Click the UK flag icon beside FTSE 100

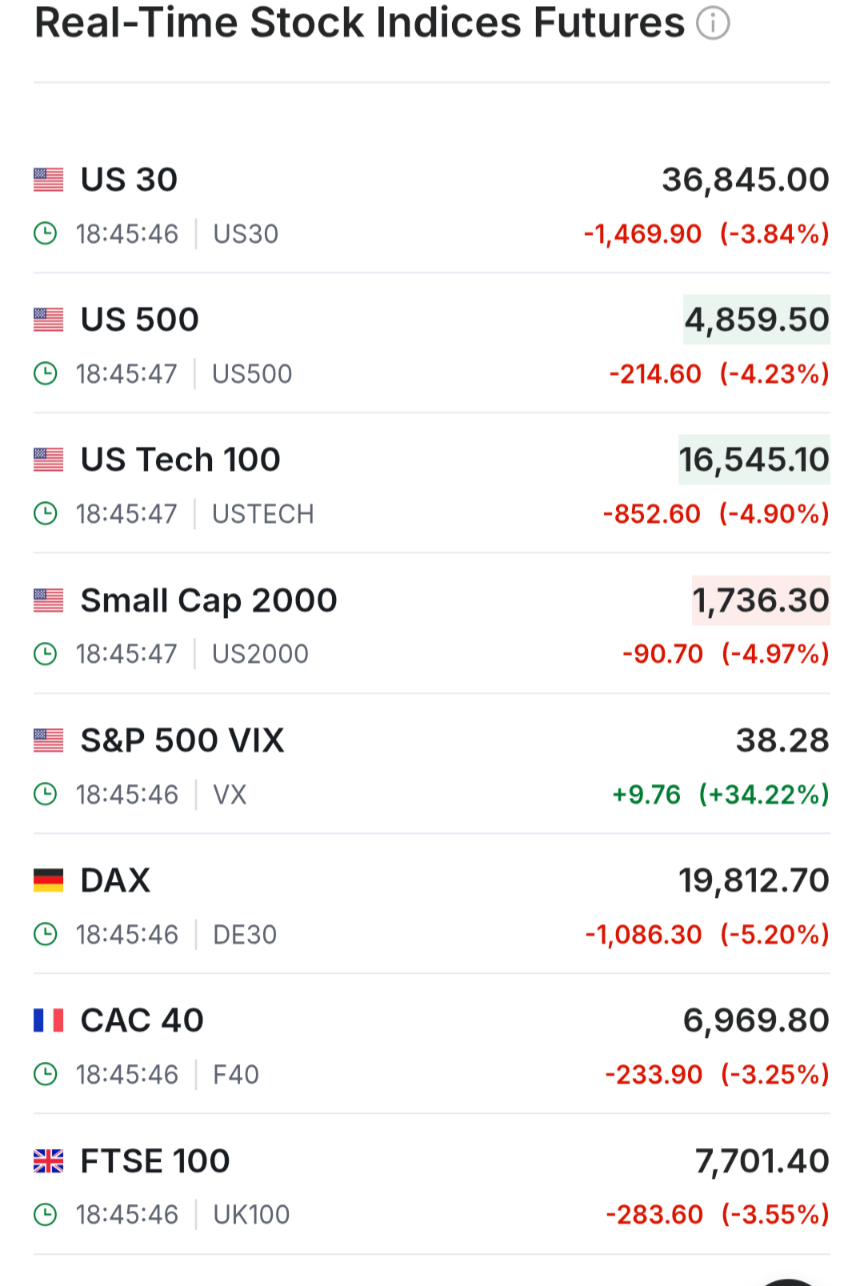click(48, 1161)
